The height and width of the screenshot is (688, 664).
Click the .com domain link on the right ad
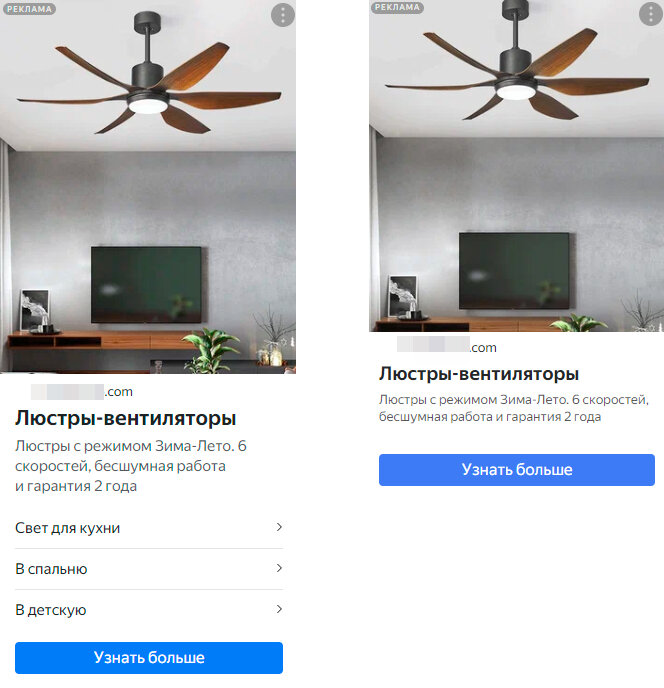coord(447,347)
